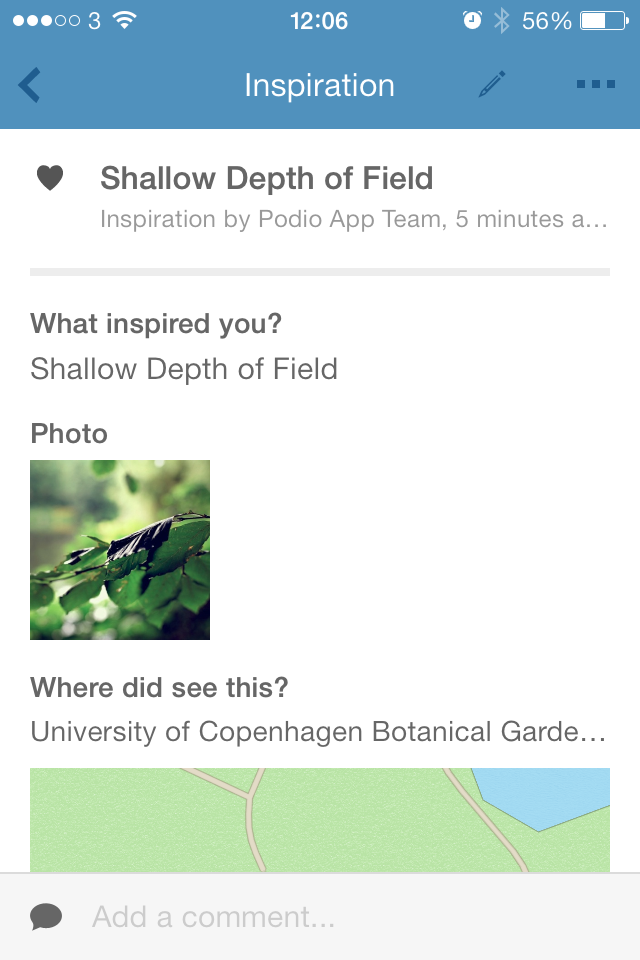Tap the Bluetooth status icon
Viewport: 640px width, 960px height.
tap(501, 20)
